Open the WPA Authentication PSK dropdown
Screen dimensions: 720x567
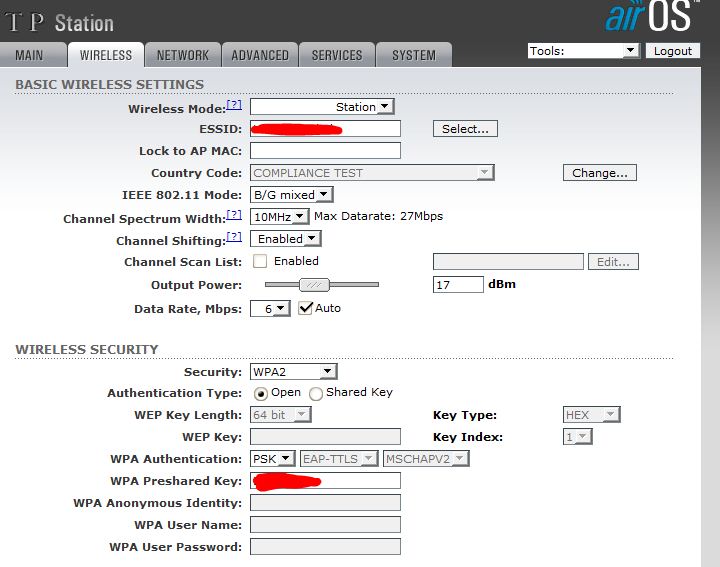pos(273,459)
